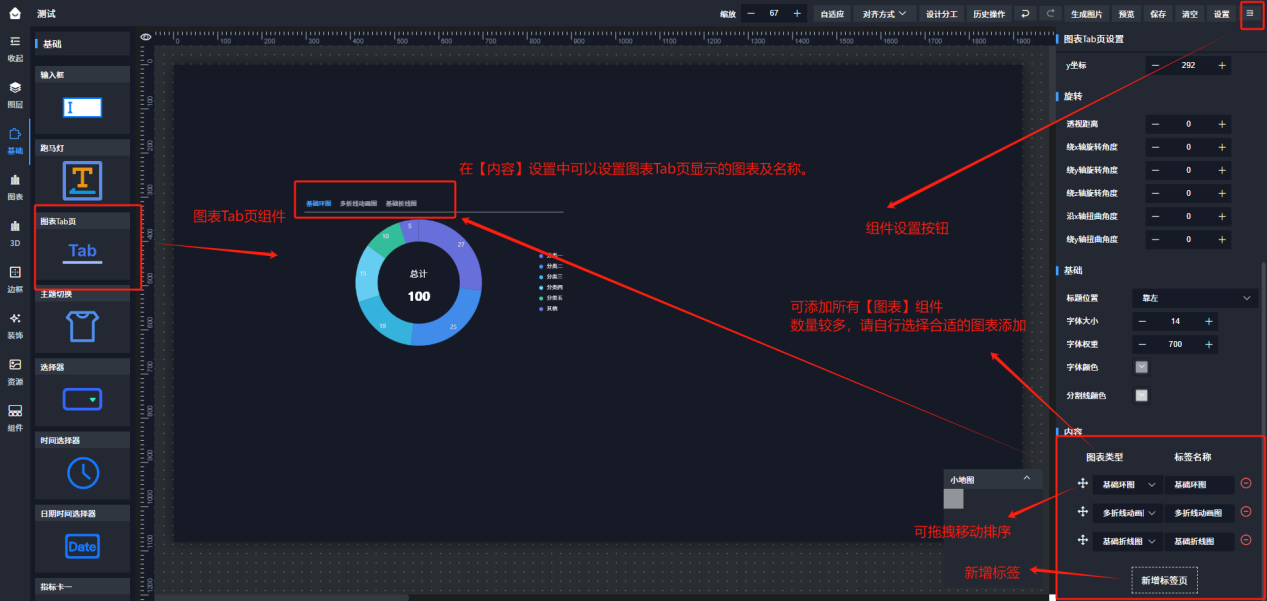Open the 分割线颜色 color swatch

(x=1142, y=396)
